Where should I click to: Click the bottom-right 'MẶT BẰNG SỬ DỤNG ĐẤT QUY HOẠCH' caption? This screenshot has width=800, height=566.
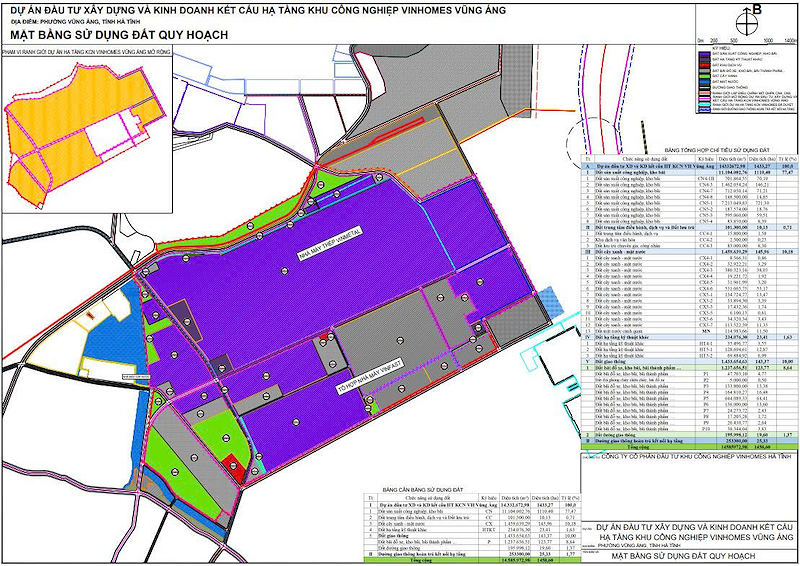[683, 556]
